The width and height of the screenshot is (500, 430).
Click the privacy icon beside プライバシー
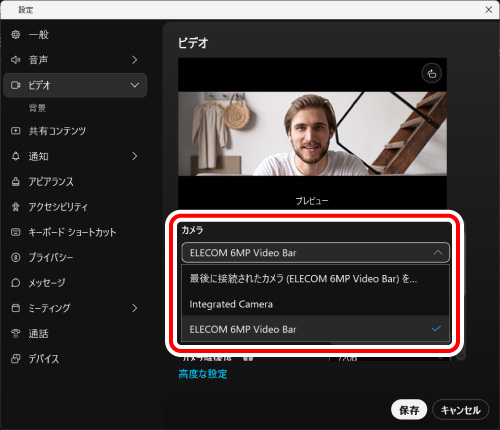coord(15,257)
